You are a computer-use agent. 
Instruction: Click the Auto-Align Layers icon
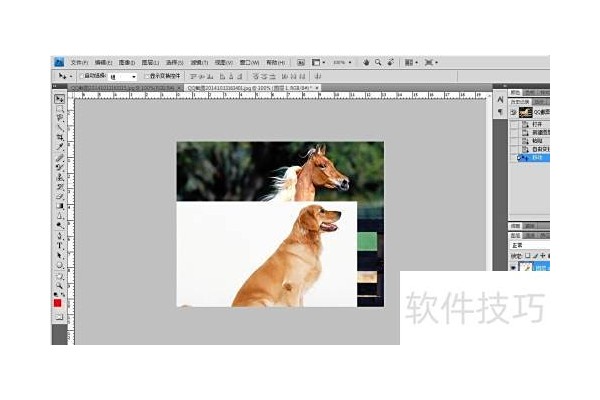coord(318,76)
